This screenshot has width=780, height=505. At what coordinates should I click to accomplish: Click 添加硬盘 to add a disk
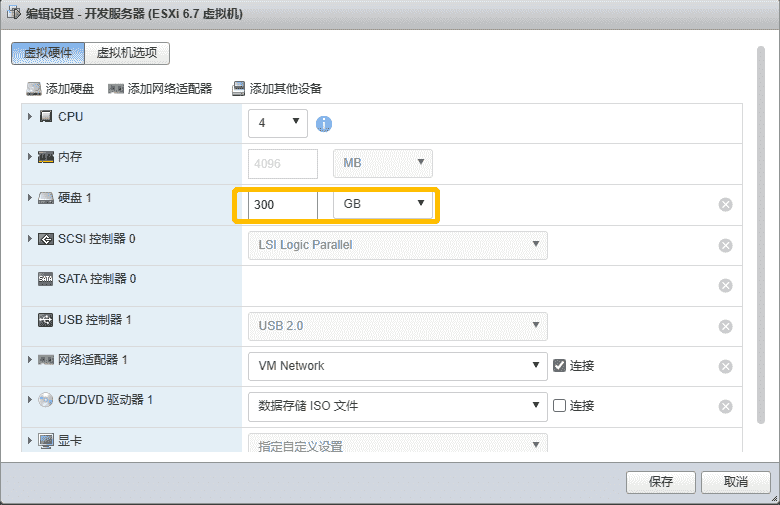tap(60, 89)
